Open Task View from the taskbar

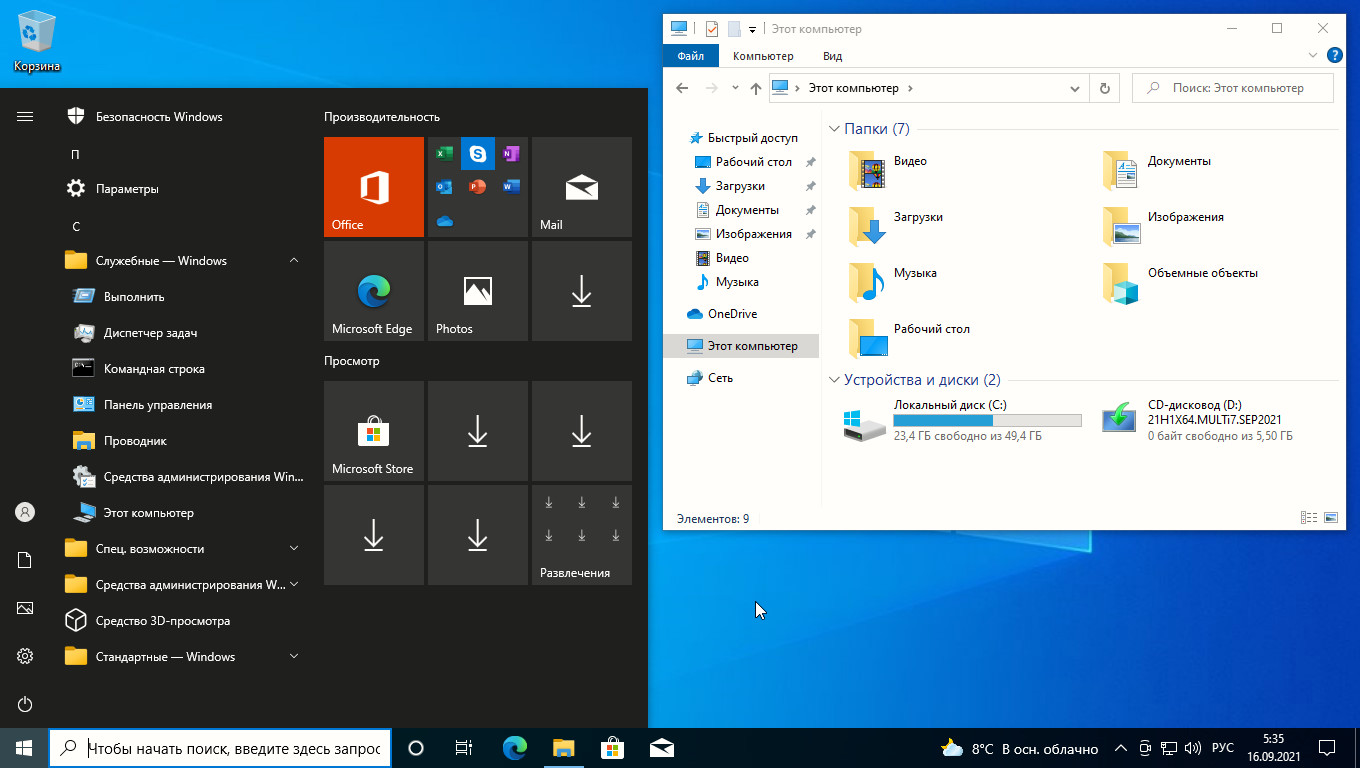click(x=464, y=748)
